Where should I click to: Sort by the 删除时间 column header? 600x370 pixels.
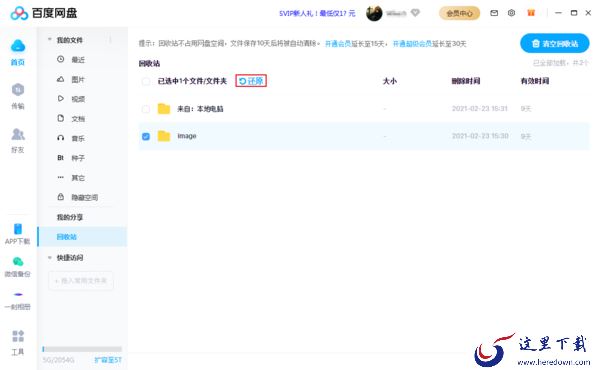pyautogui.click(x=466, y=81)
